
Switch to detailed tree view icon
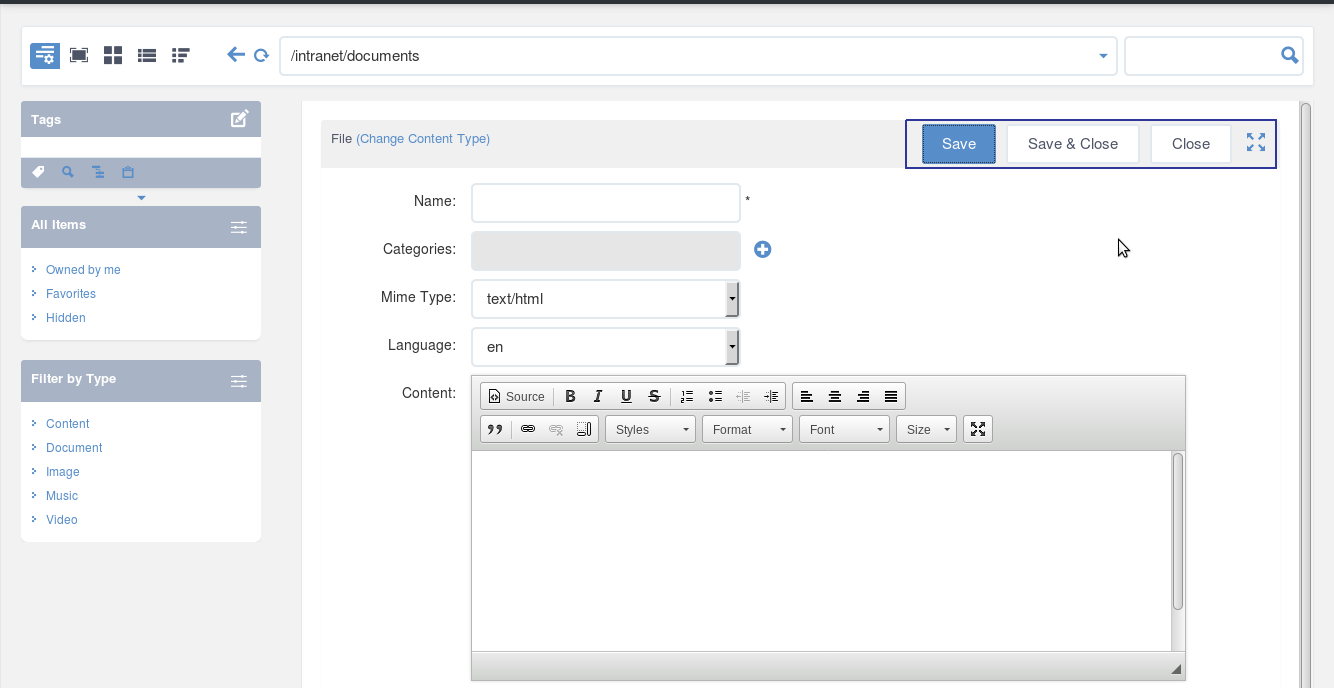pos(181,55)
